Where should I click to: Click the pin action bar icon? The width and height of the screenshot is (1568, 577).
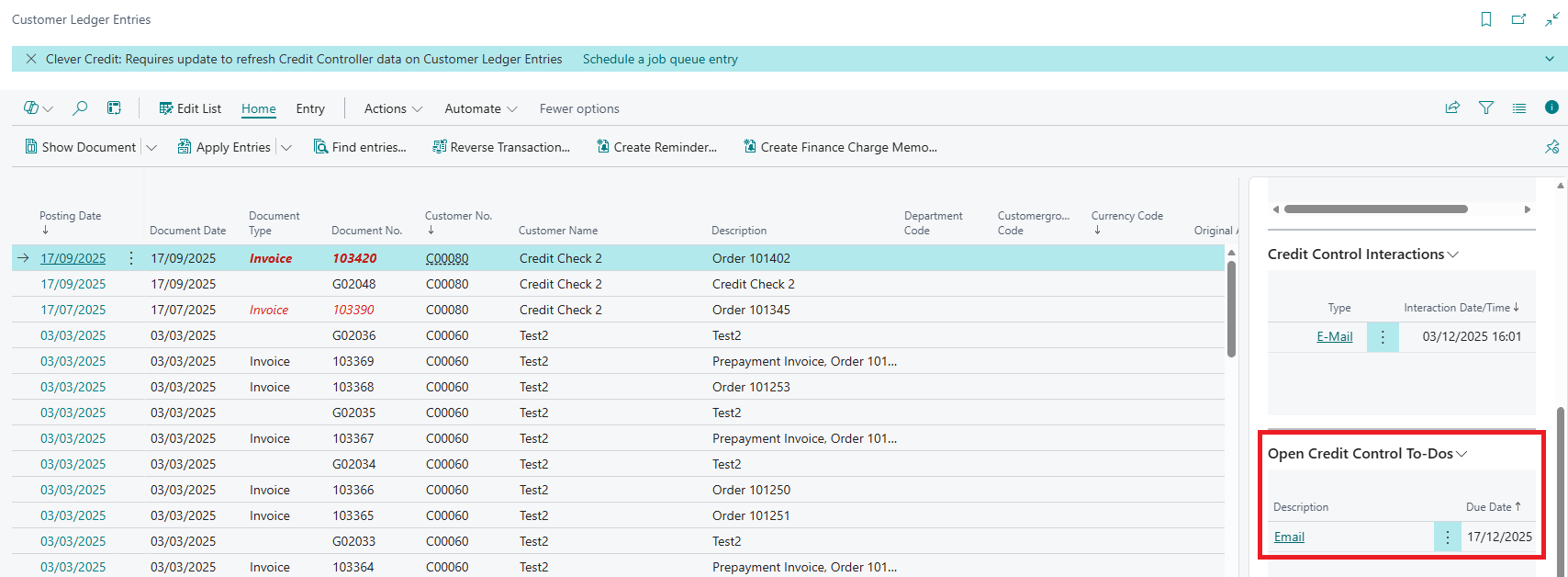pos(1551,147)
